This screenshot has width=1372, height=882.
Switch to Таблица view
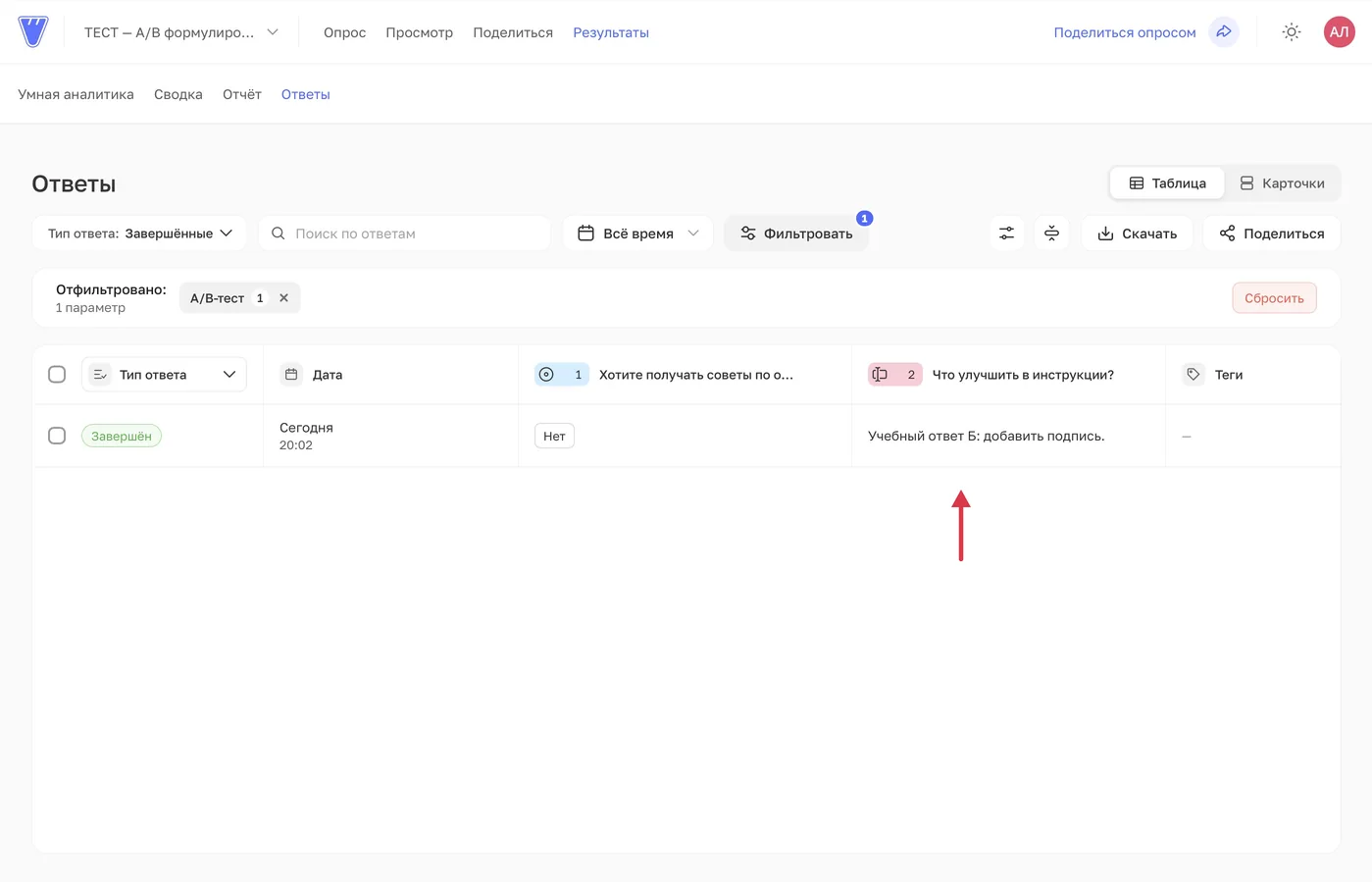coord(1167,183)
